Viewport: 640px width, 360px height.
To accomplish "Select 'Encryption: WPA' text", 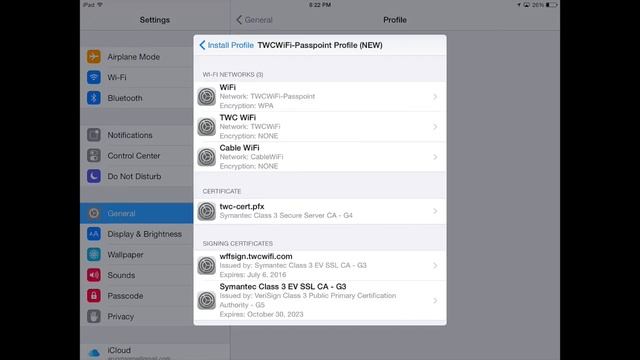I will pyautogui.click(x=247, y=106).
